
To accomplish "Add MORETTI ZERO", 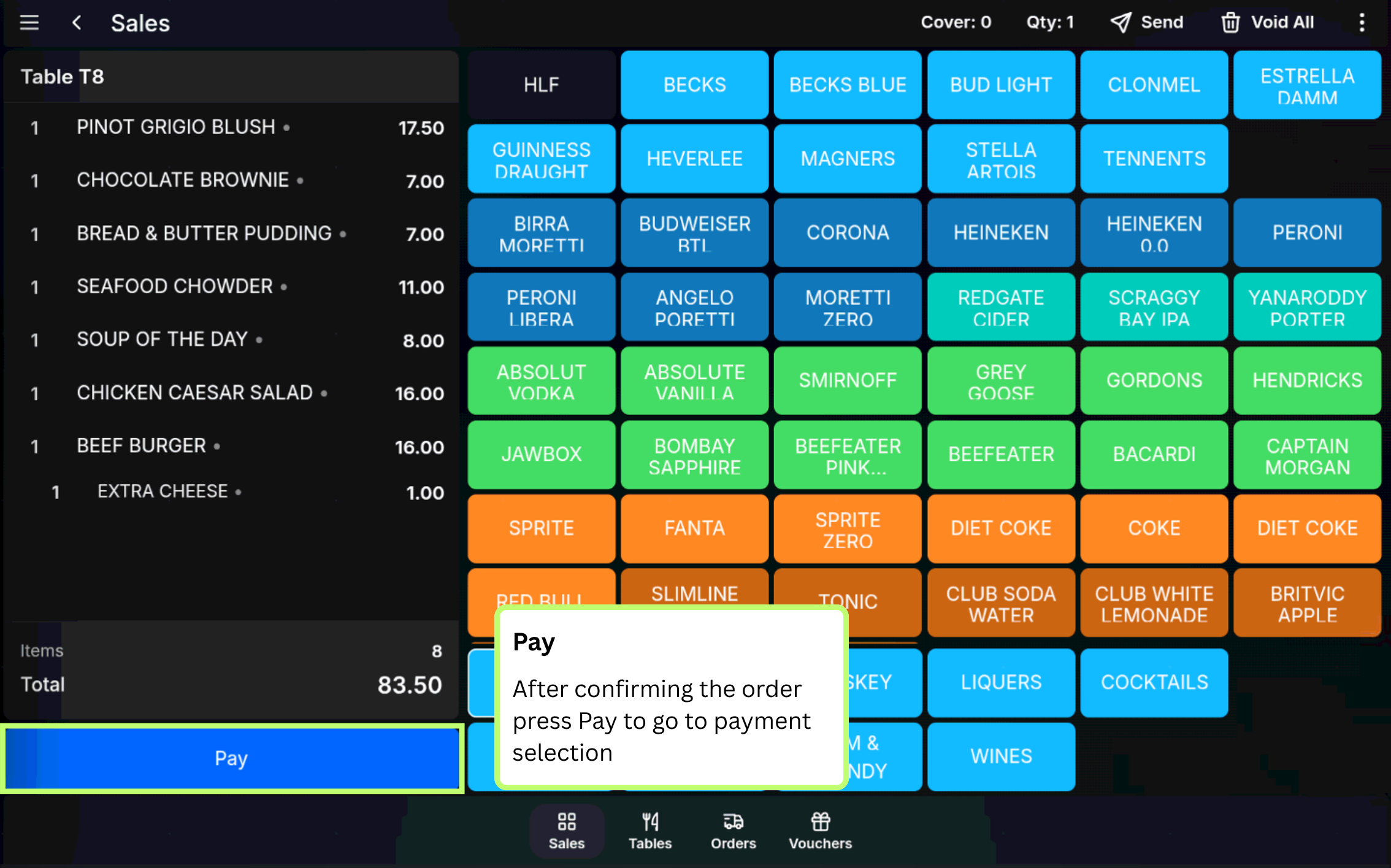I will pyautogui.click(x=848, y=307).
